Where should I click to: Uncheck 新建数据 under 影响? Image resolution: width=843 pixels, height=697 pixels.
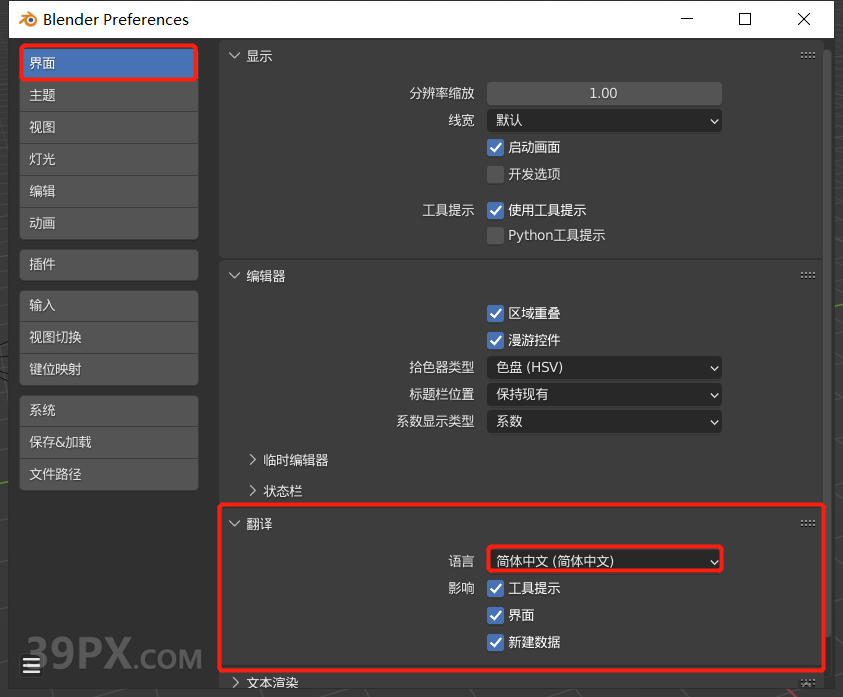point(495,642)
